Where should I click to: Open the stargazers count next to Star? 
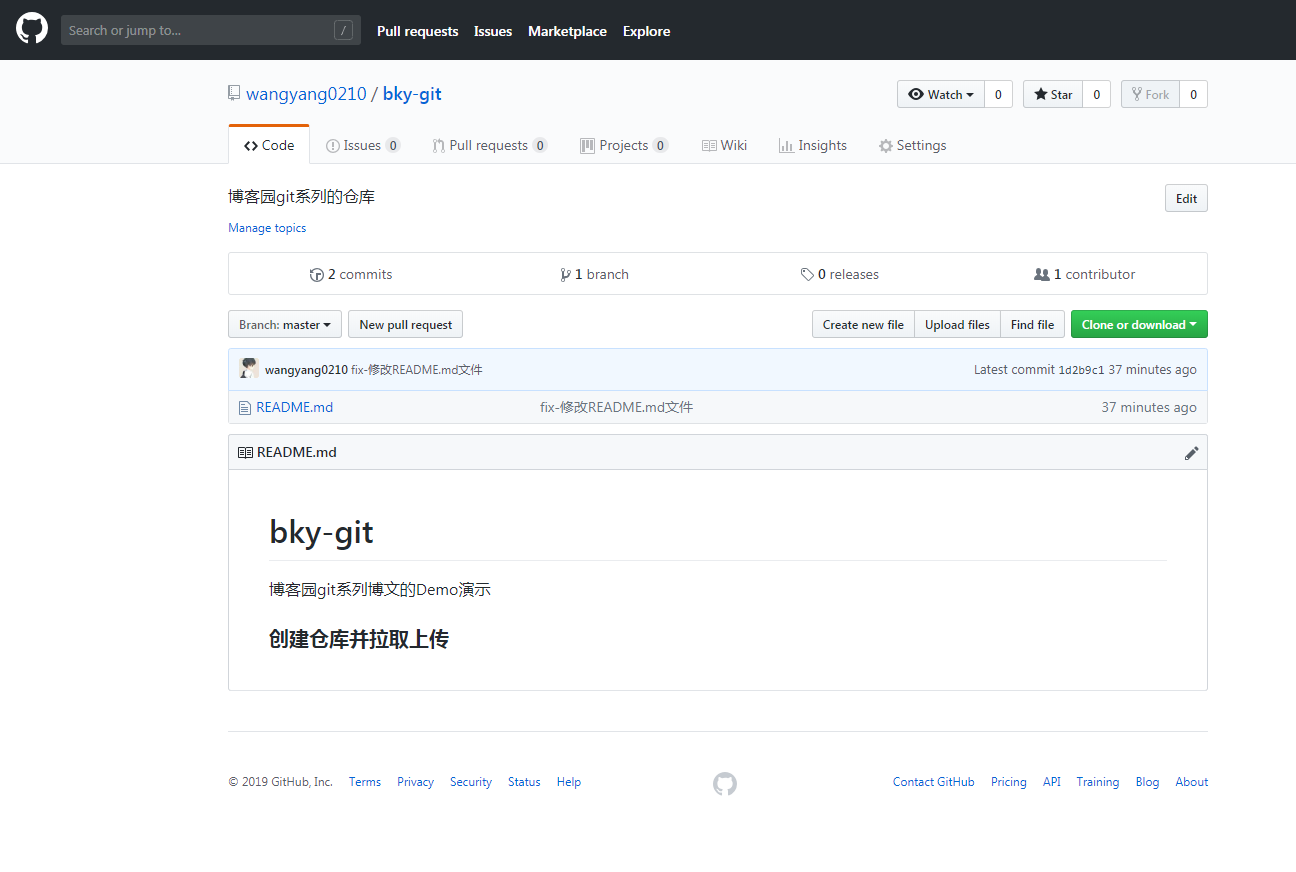click(x=1096, y=94)
